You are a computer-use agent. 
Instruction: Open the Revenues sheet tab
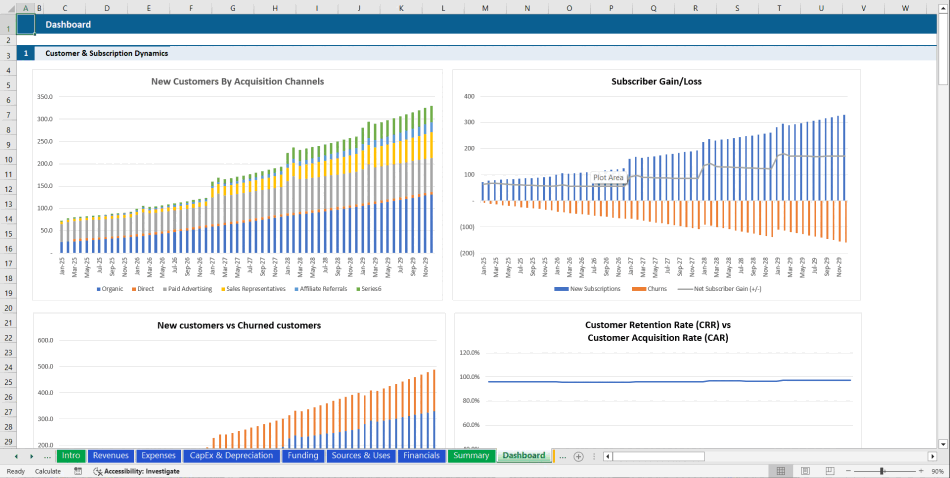coord(110,456)
